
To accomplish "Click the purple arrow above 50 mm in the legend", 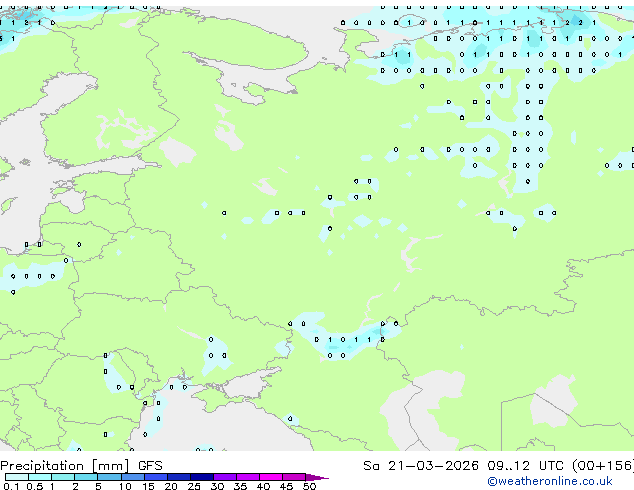I will [x=317, y=477].
